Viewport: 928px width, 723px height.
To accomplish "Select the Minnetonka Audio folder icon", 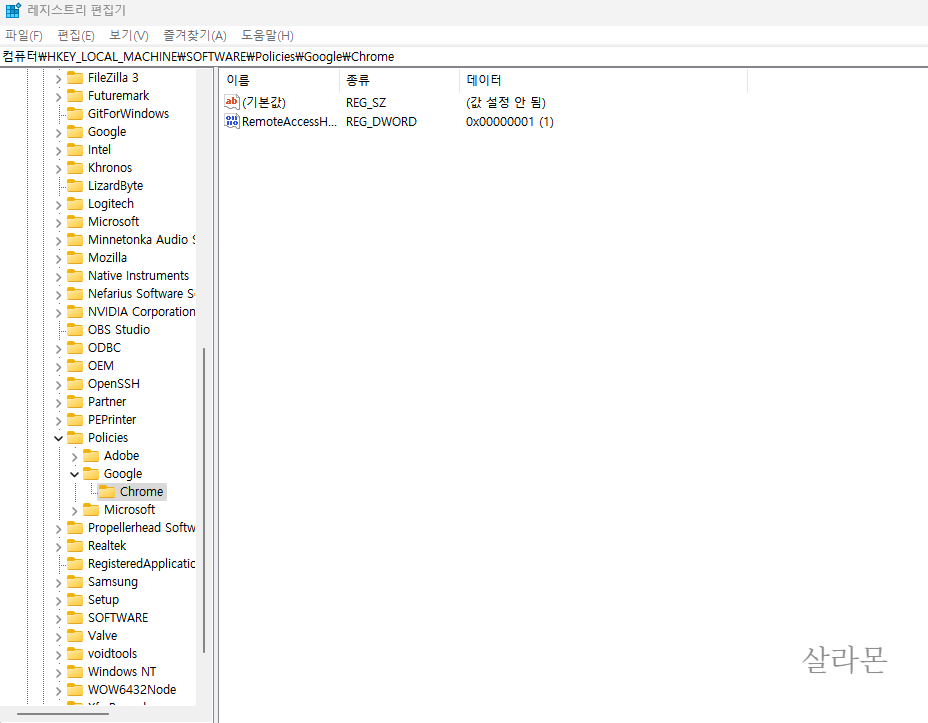I will pyautogui.click(x=75, y=240).
